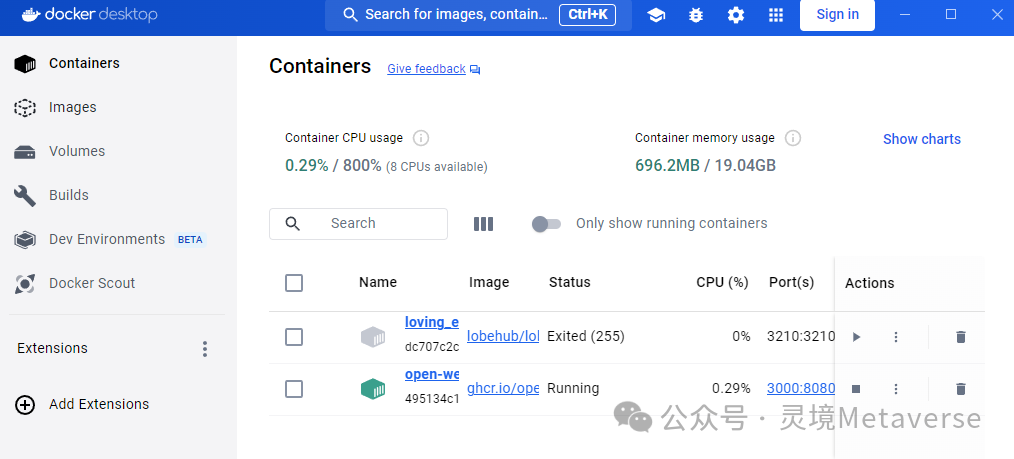Image resolution: width=1014 pixels, height=459 pixels.
Task: Tick the checkbox for open-we container
Action: [x=294, y=389]
